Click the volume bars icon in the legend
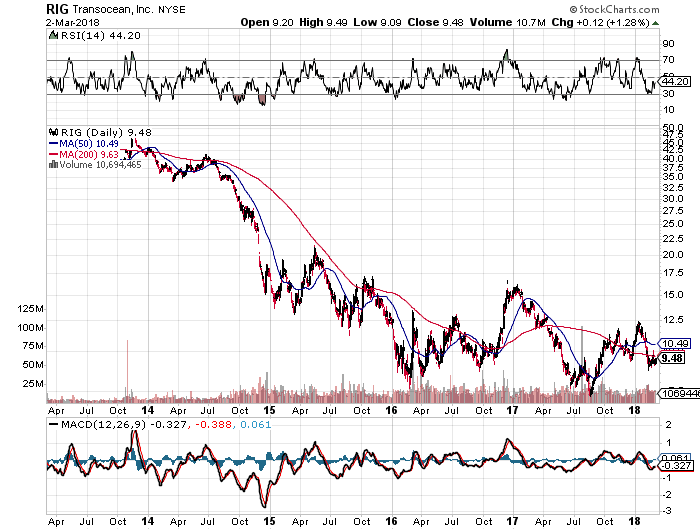700x530 pixels. click(53, 164)
